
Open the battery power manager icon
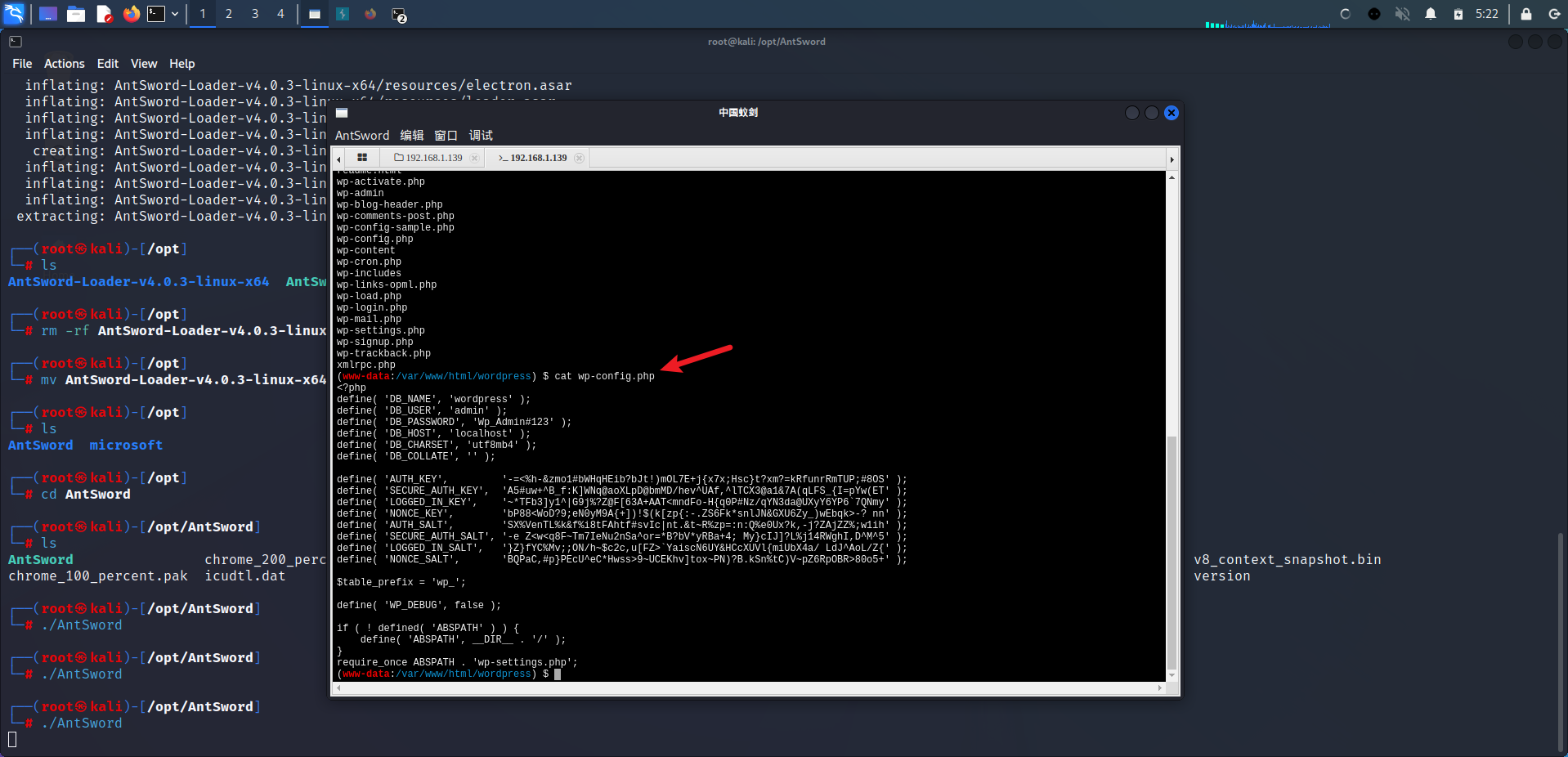[x=1458, y=14]
